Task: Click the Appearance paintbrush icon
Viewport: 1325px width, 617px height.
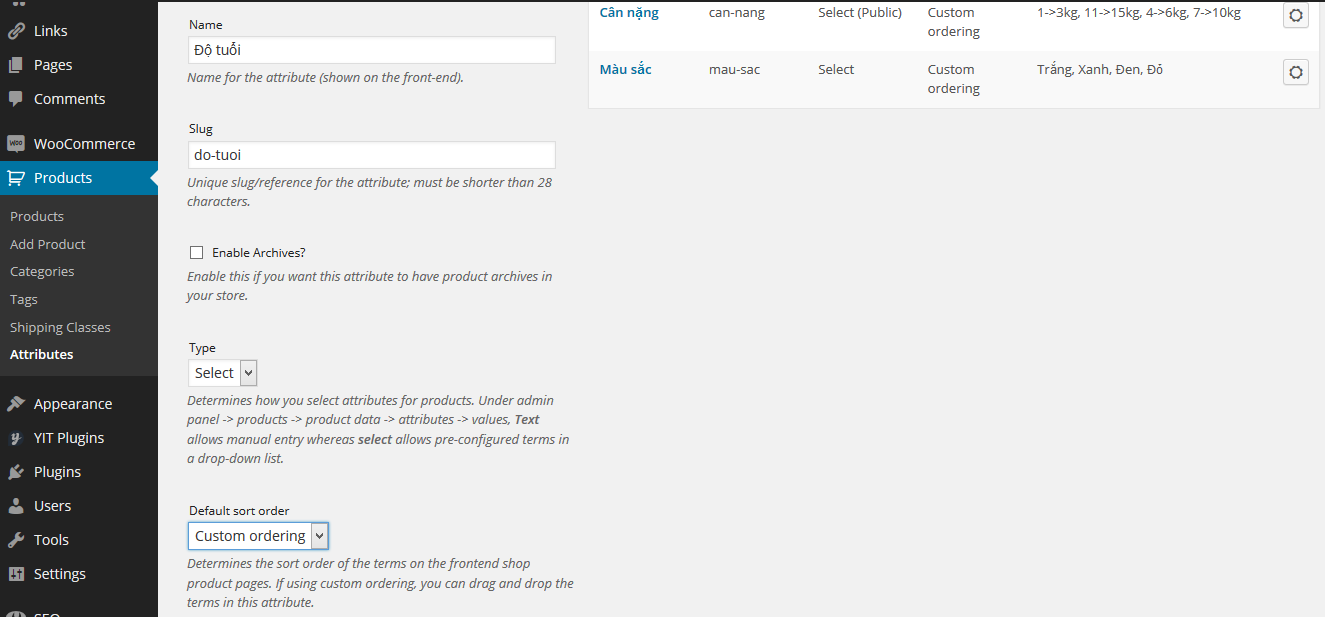Action: point(16,404)
